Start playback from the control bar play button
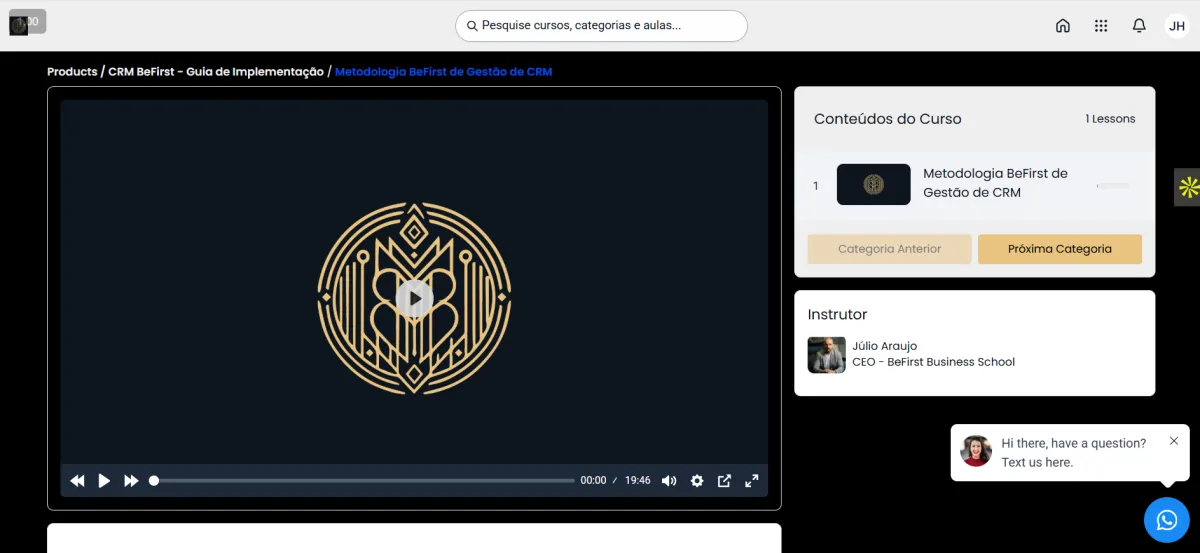Viewport: 1200px width, 553px height. pos(104,481)
